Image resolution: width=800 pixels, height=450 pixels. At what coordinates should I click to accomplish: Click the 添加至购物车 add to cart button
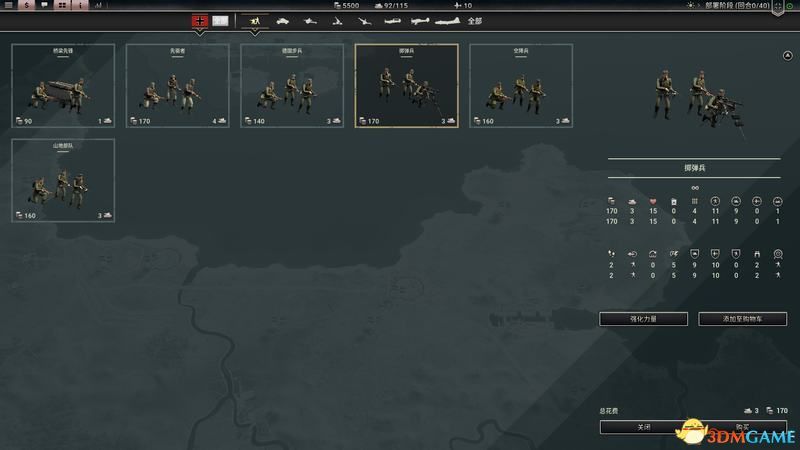[x=742, y=319]
